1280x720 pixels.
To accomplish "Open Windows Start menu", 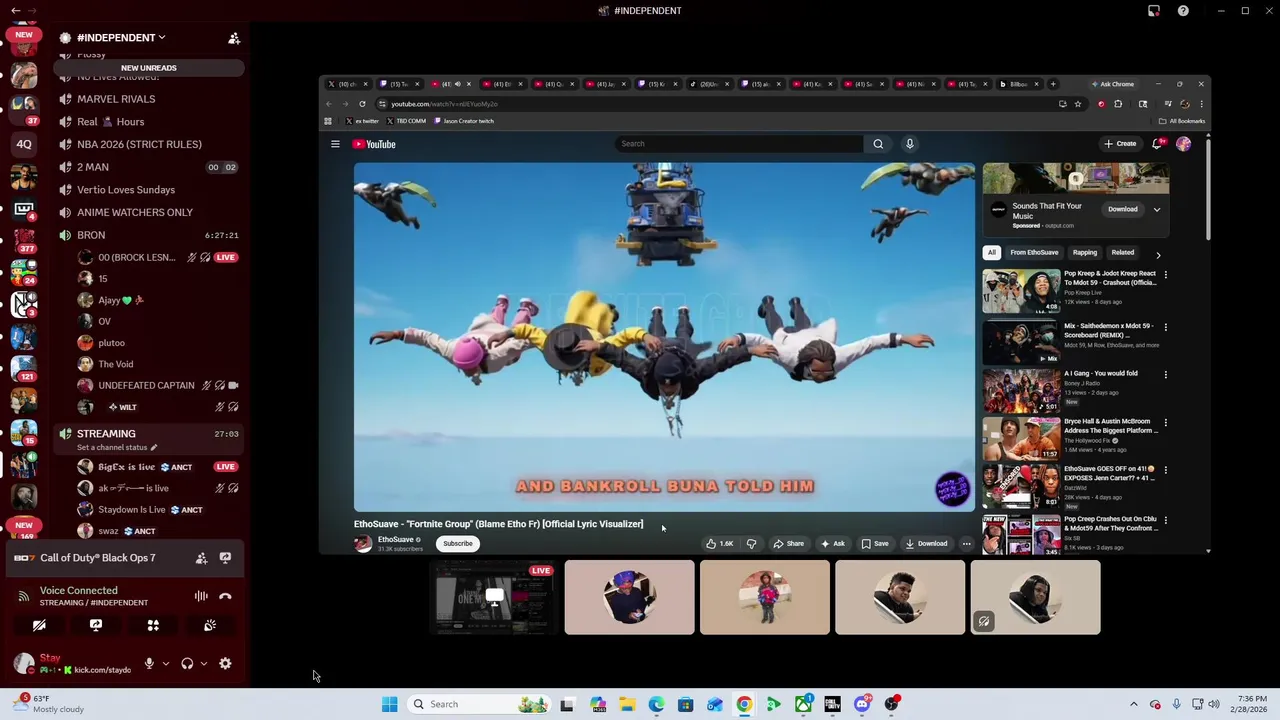I will coord(389,704).
